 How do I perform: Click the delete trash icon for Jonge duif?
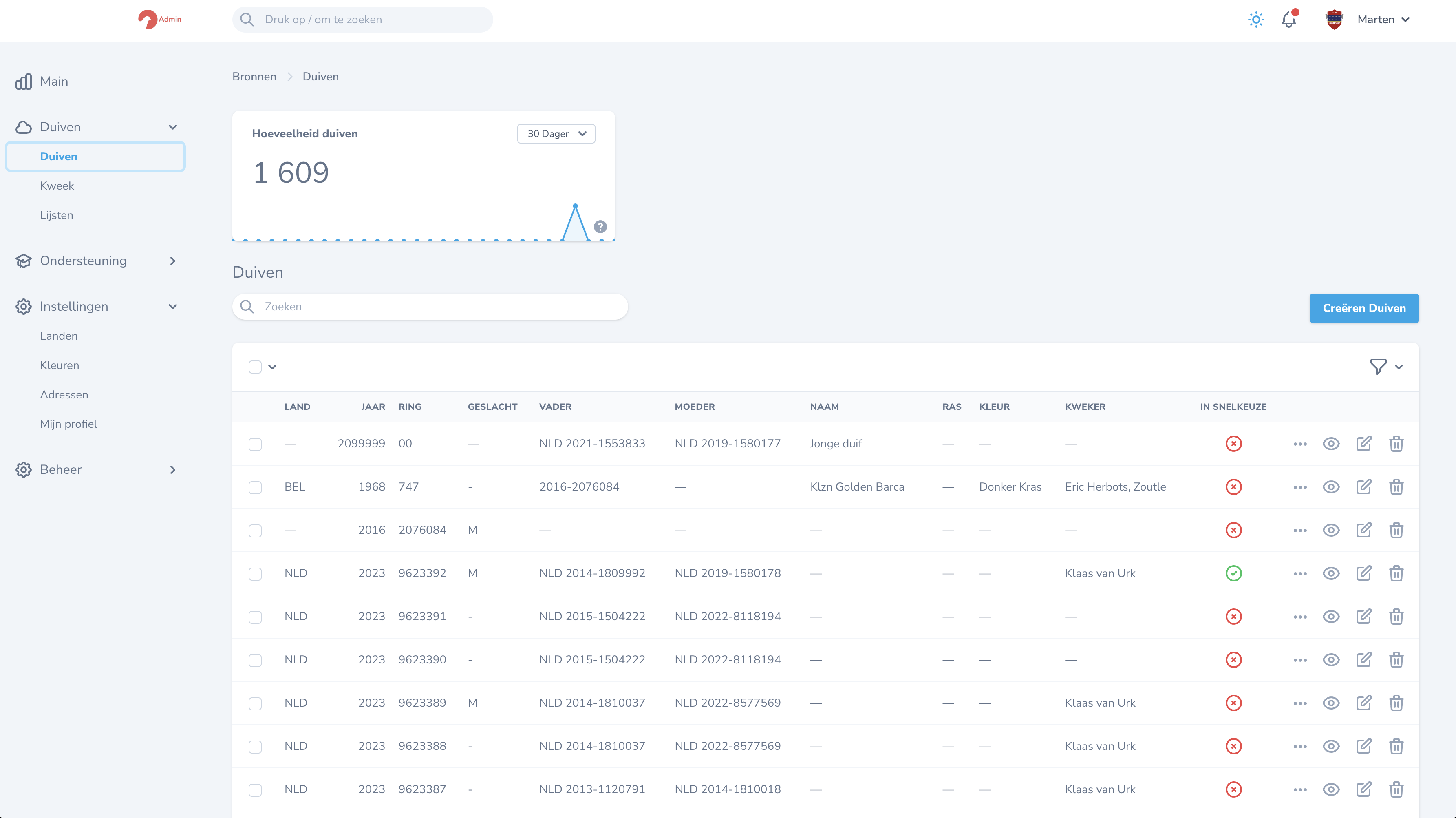coord(1396,444)
